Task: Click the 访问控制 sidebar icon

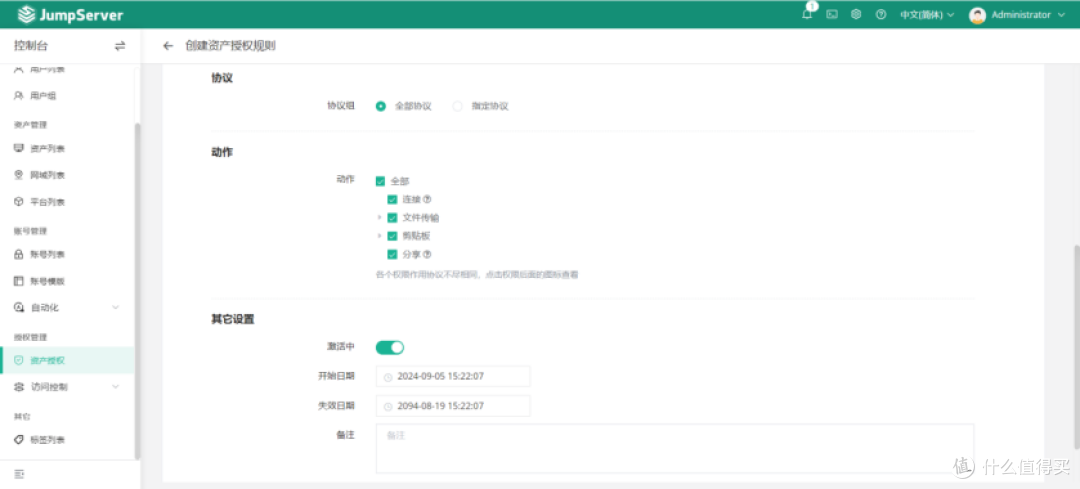Action: (19, 387)
